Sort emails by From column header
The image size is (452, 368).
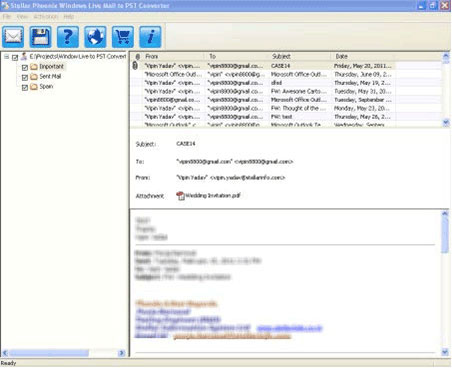click(x=173, y=56)
